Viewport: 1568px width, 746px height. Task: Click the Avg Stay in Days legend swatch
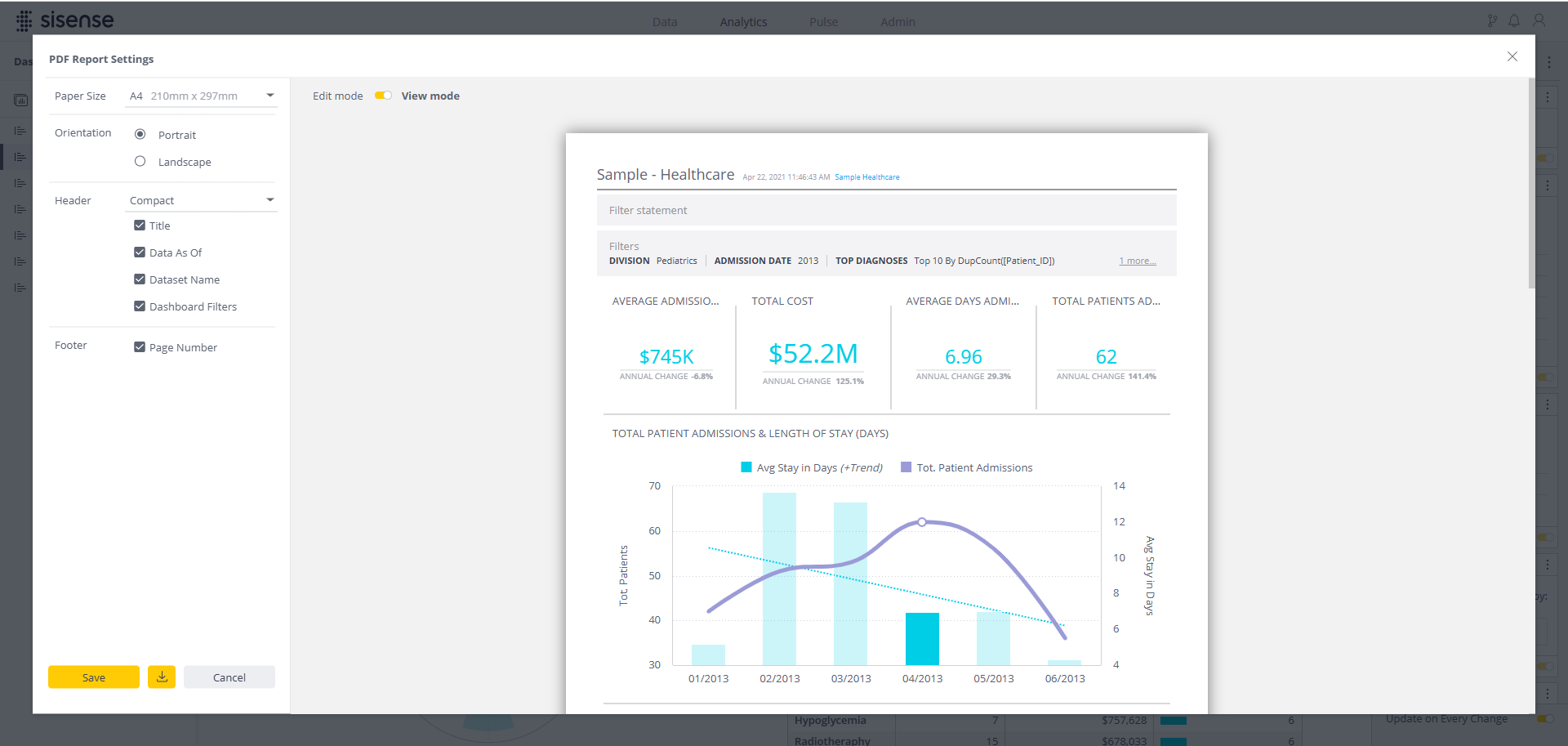coord(746,467)
